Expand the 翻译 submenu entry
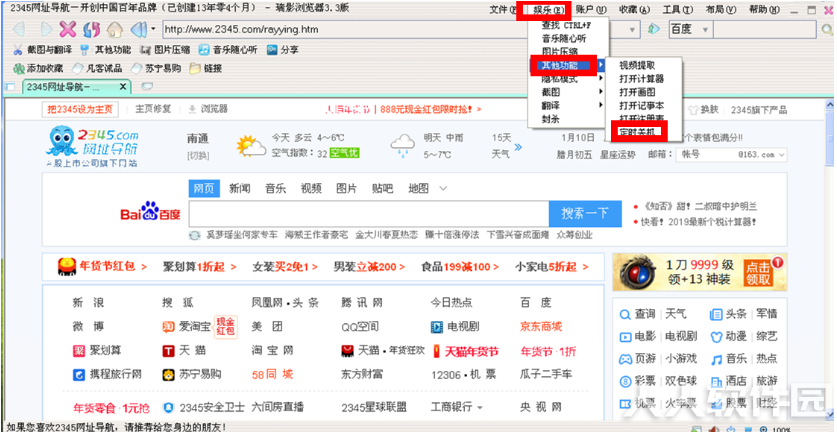 [566, 105]
